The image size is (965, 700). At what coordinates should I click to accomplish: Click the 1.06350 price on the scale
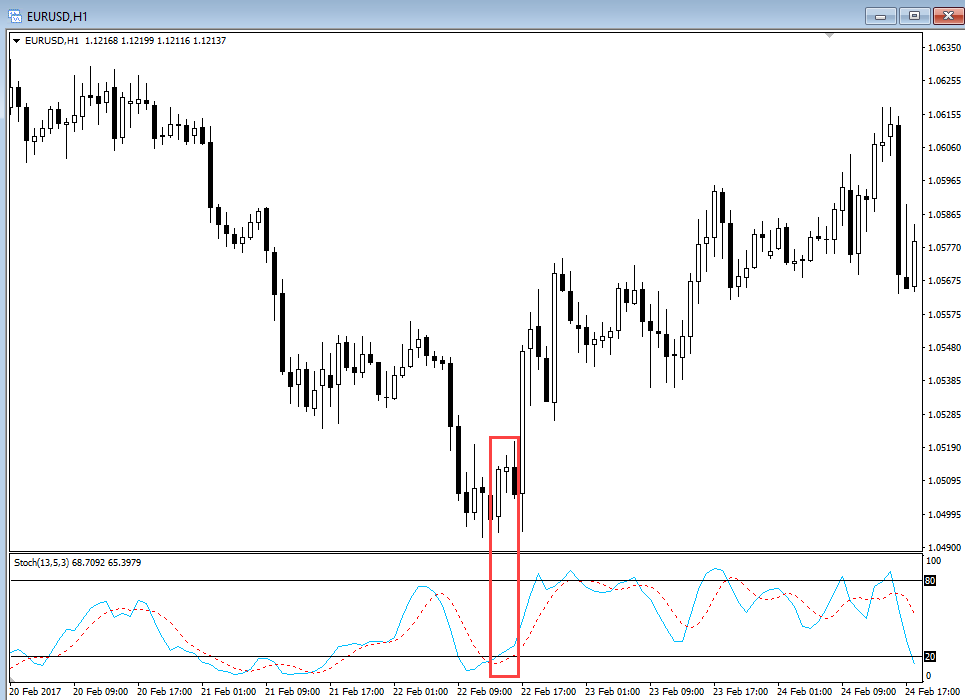tap(944, 48)
